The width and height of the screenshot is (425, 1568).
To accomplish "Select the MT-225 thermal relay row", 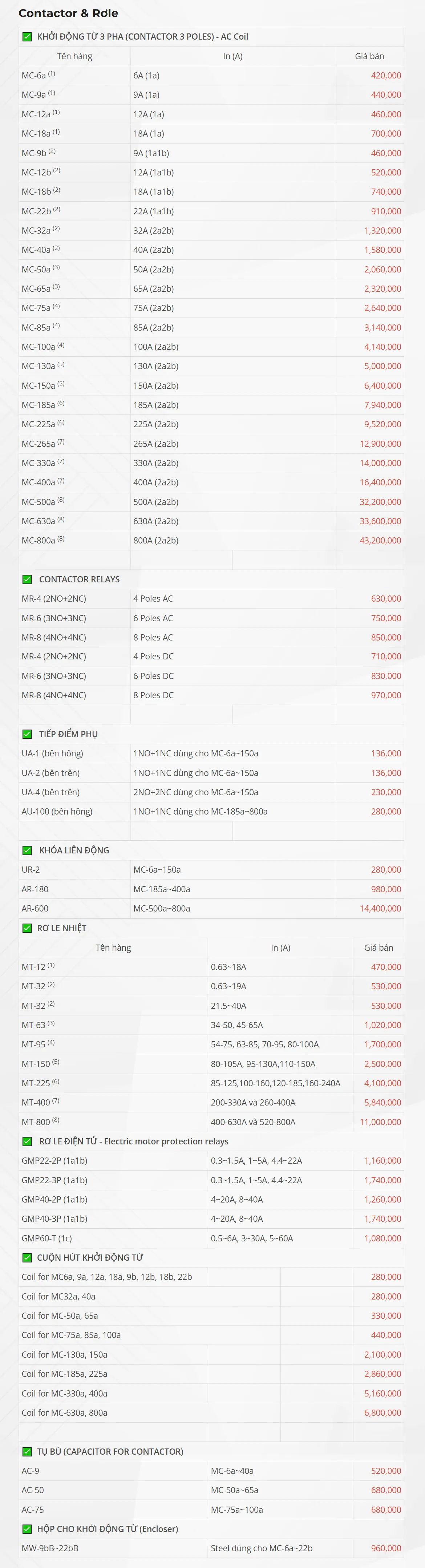I will pyautogui.click(x=36, y=1083).
